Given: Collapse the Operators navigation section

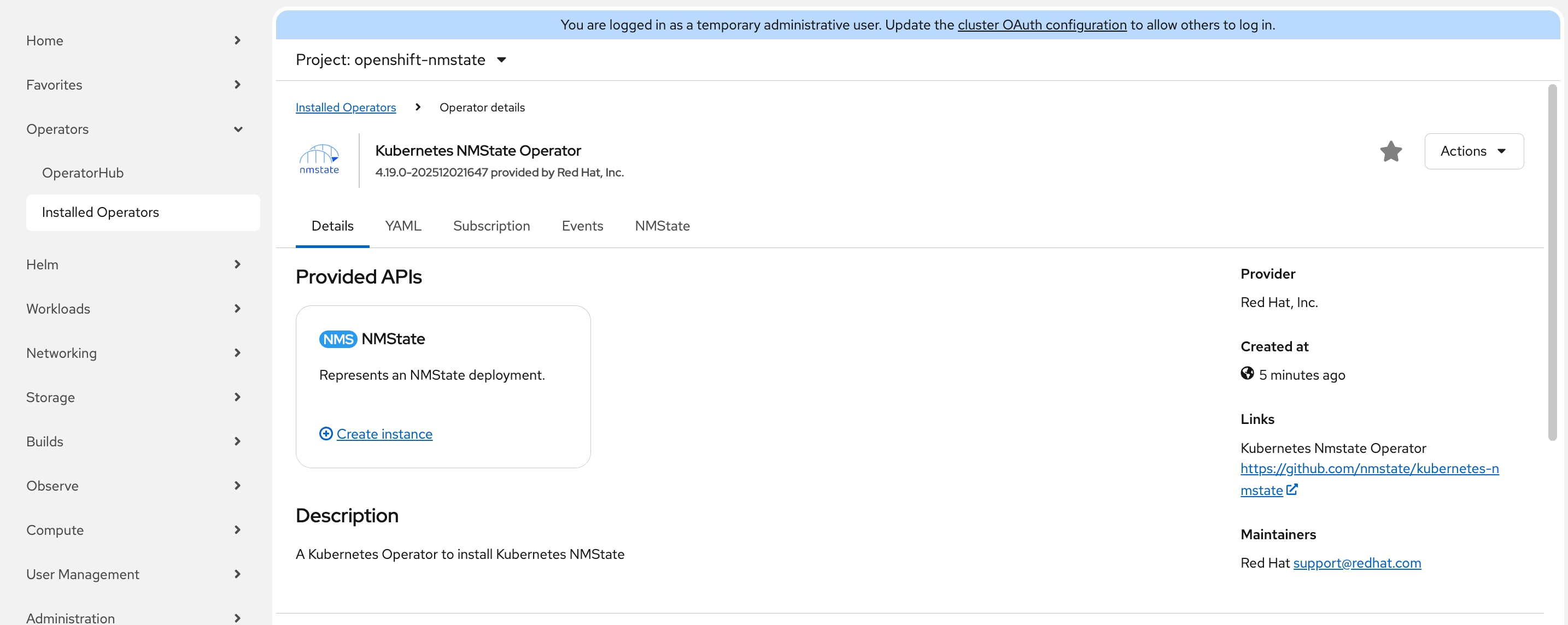Looking at the screenshot, I should pyautogui.click(x=134, y=129).
